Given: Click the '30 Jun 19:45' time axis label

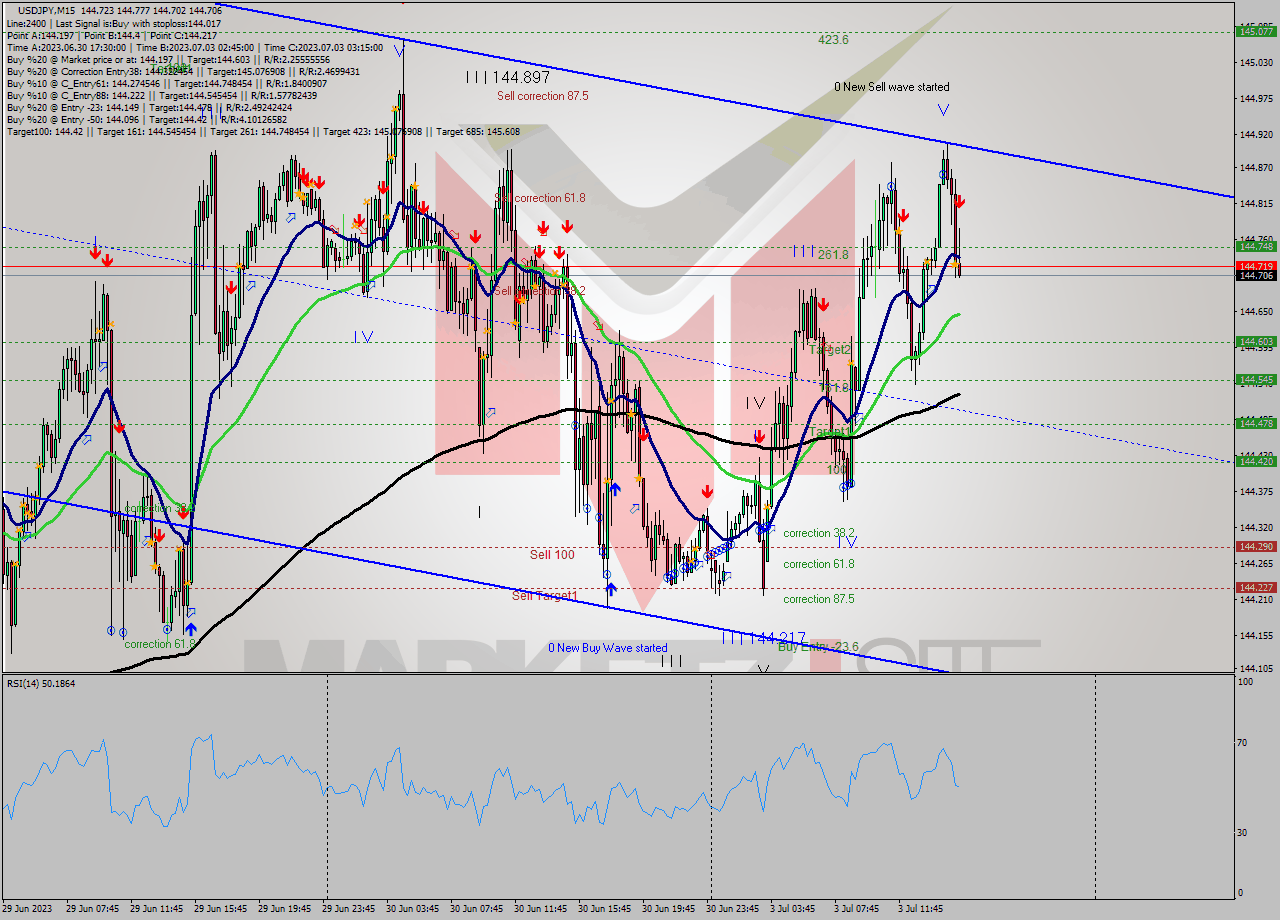Looking at the screenshot, I should tap(669, 909).
